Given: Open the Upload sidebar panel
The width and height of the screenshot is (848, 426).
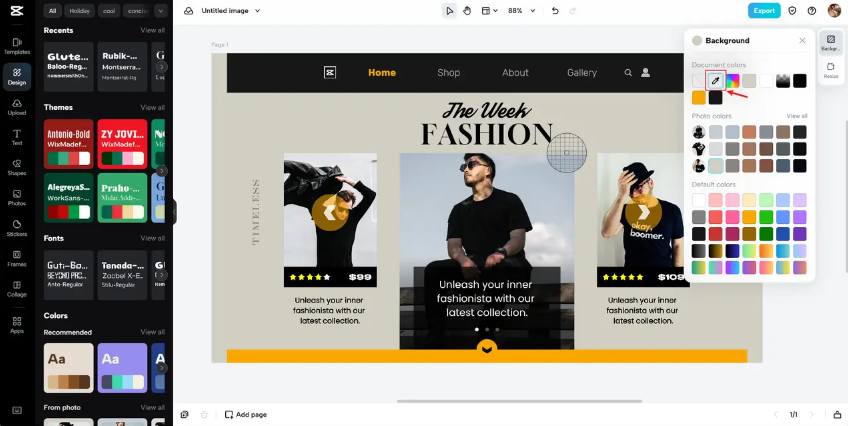Looking at the screenshot, I should (x=17, y=107).
